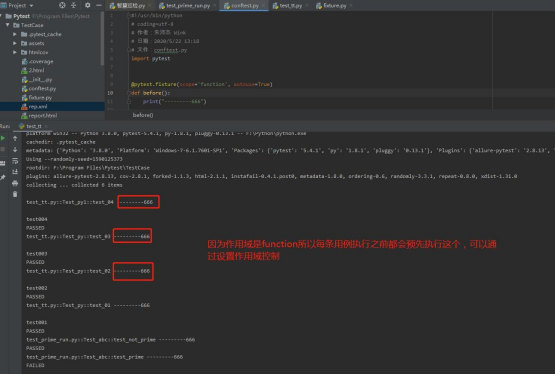Close the conftest.py editor tab
555x375 pixels.
263,6
